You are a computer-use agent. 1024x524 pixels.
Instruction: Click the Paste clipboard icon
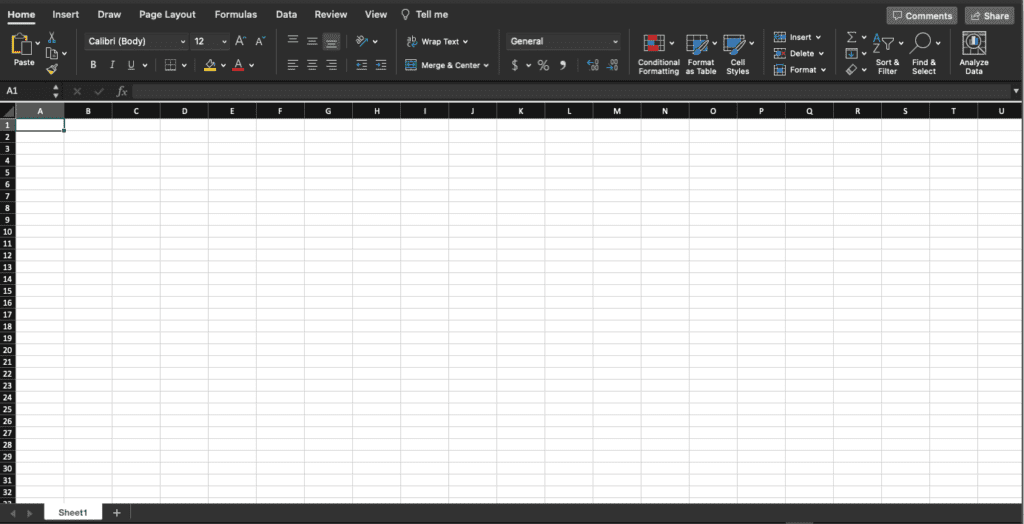[x=22, y=44]
